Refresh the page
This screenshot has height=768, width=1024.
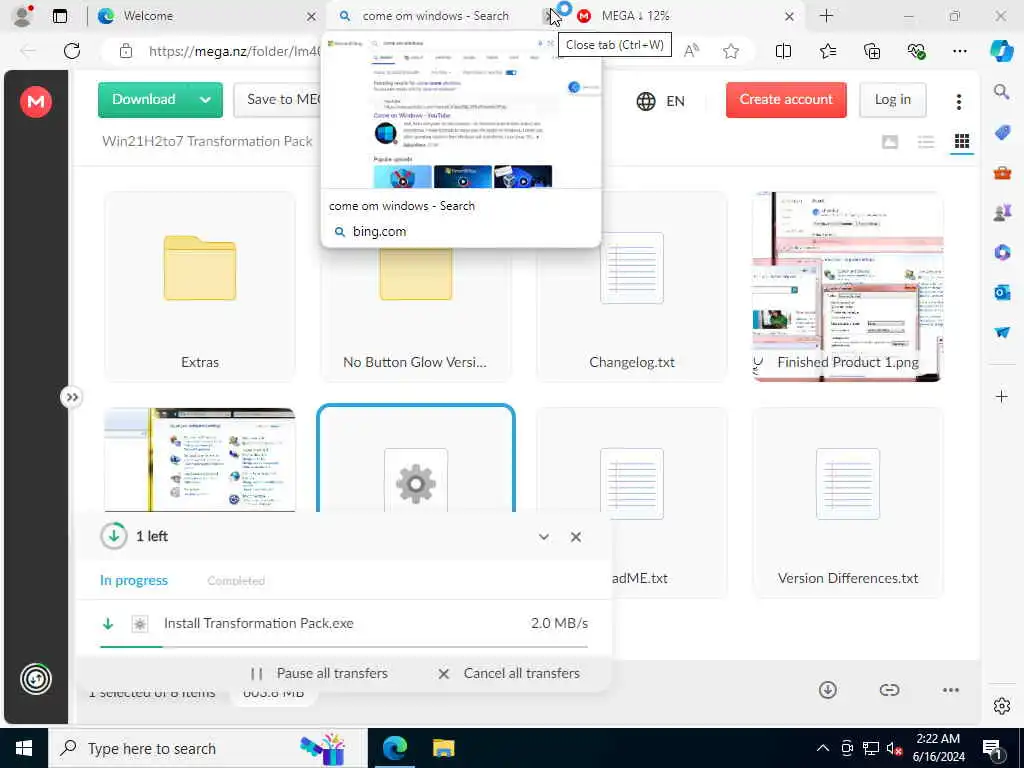click(x=72, y=51)
